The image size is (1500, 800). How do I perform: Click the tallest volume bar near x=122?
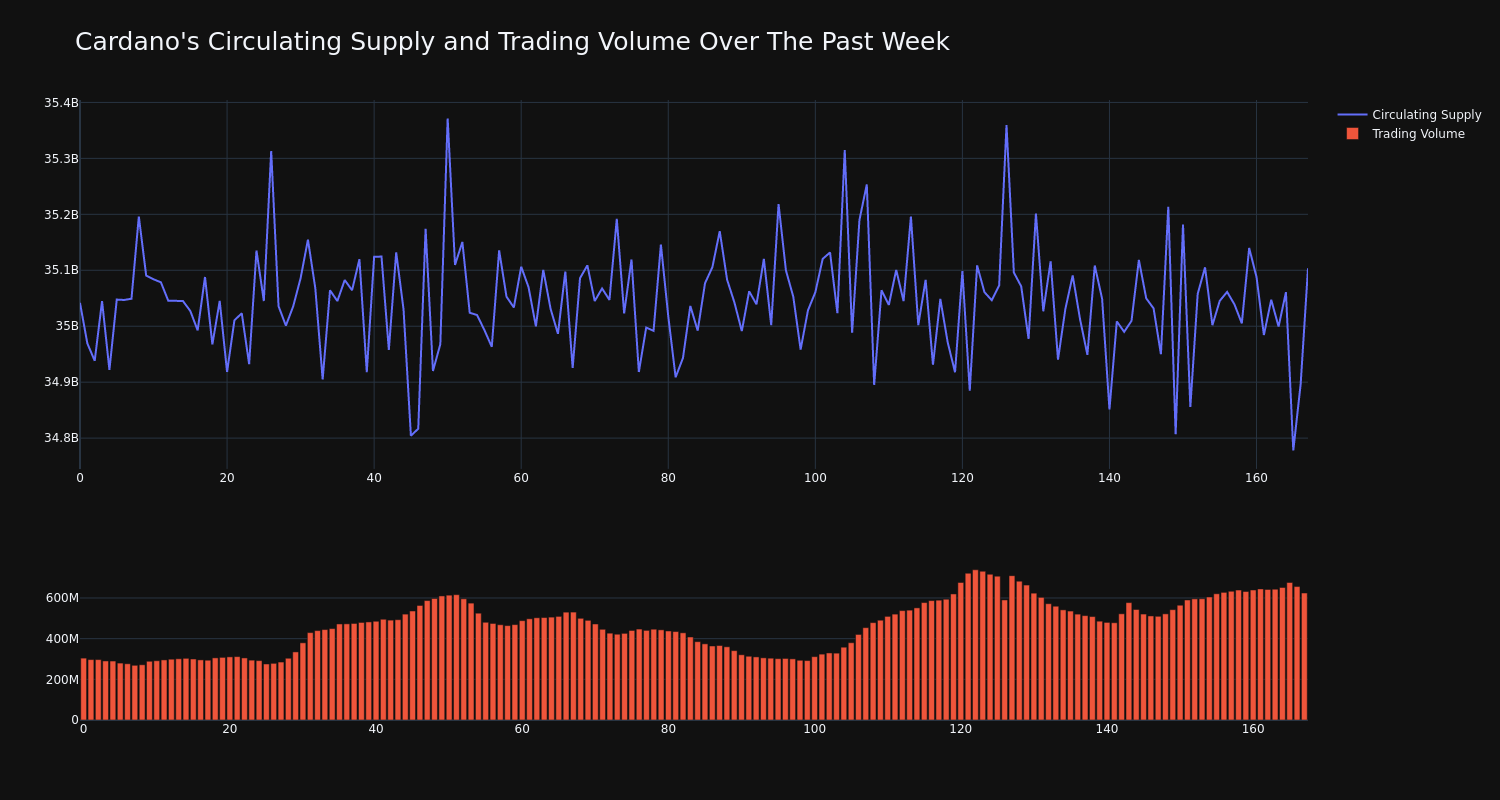(x=975, y=645)
